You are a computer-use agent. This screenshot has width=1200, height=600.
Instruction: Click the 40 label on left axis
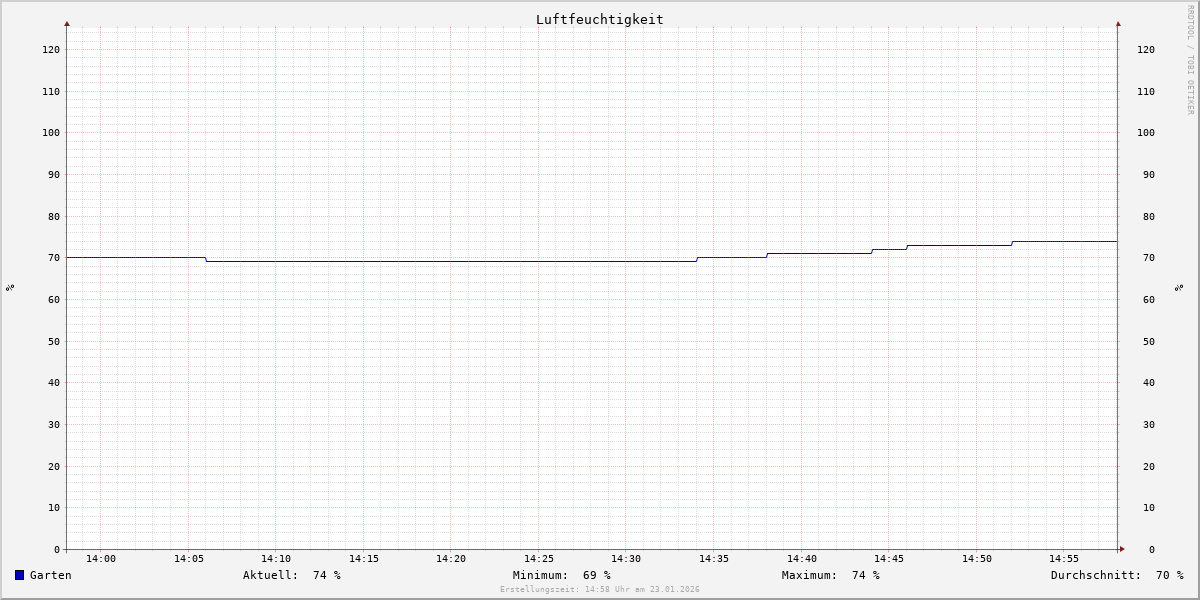coord(54,383)
